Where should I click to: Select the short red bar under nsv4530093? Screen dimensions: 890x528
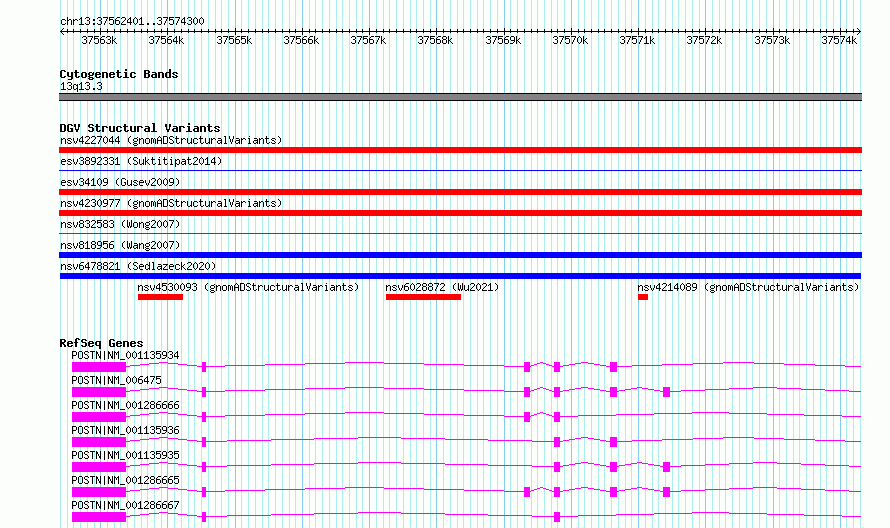(160, 297)
